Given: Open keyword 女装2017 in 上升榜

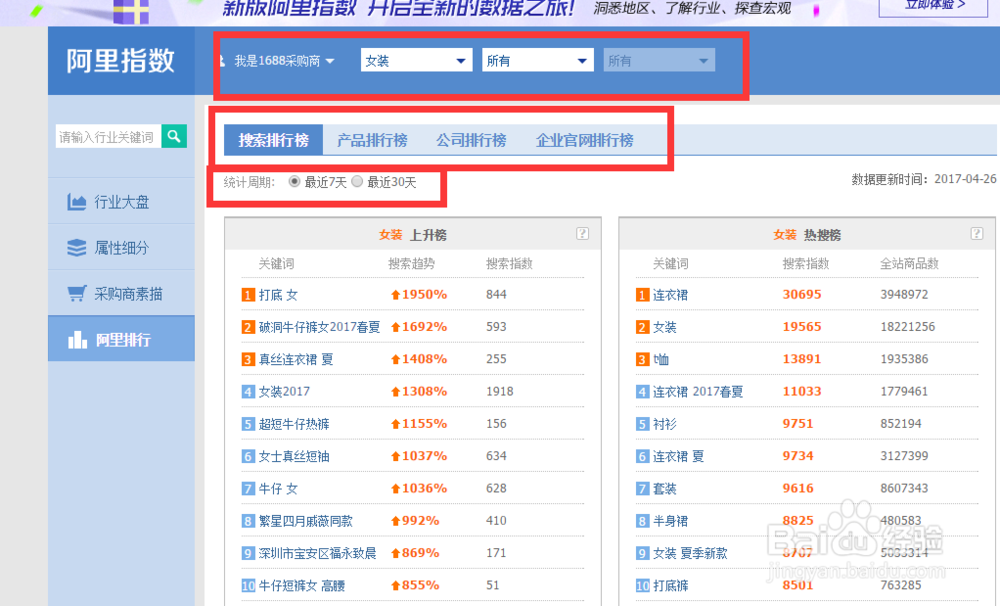Looking at the screenshot, I should [x=284, y=391].
